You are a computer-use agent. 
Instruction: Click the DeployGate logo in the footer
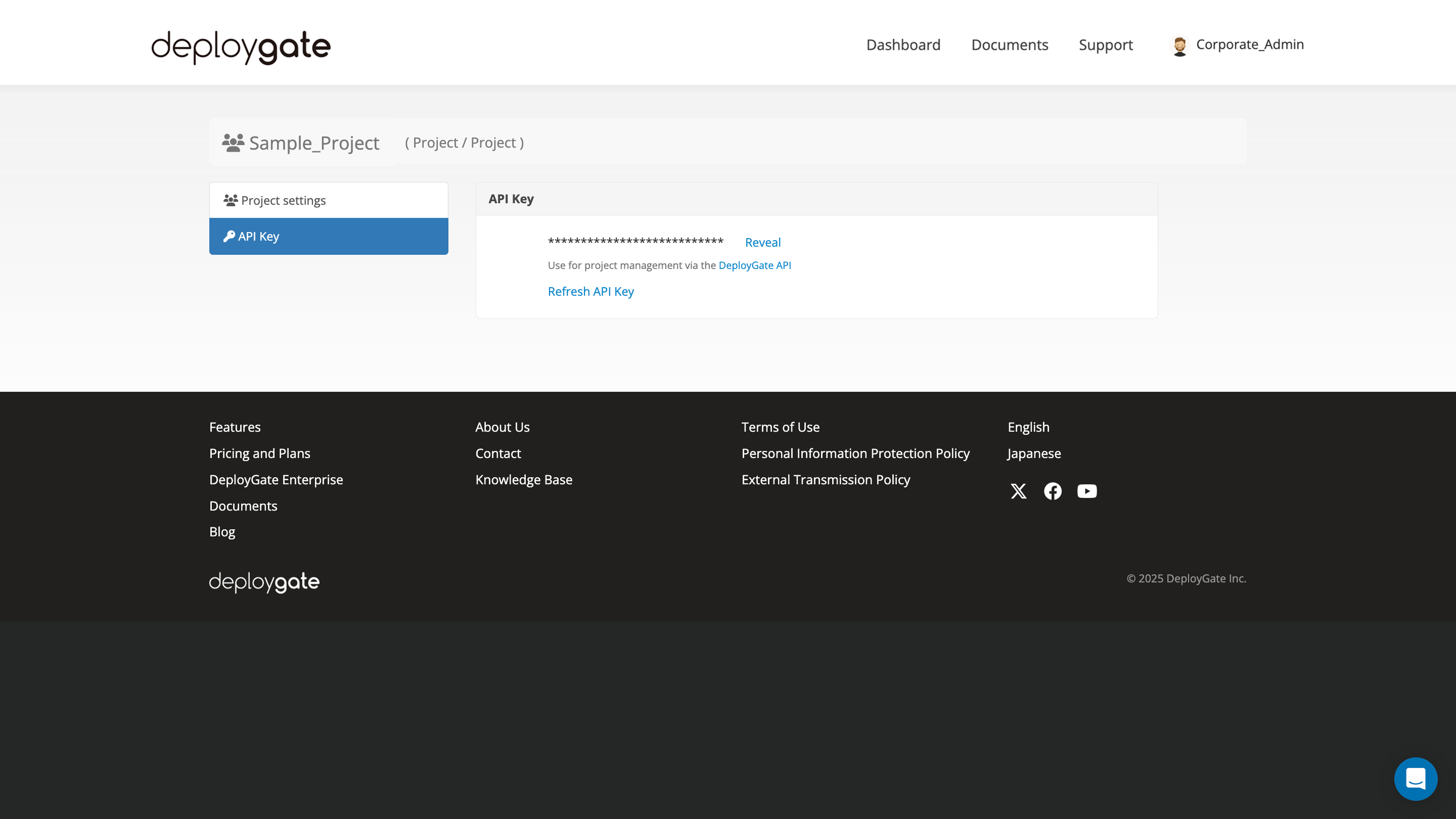(x=263, y=582)
